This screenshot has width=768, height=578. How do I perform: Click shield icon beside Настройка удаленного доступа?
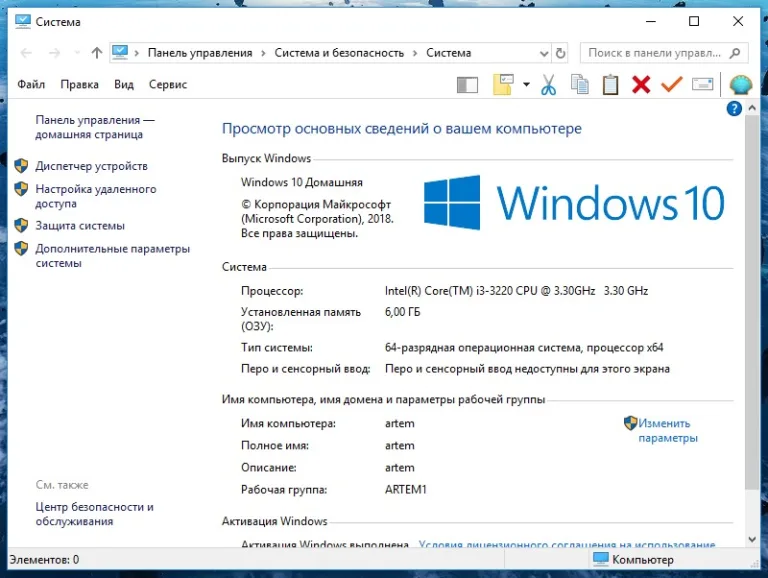pos(21,189)
